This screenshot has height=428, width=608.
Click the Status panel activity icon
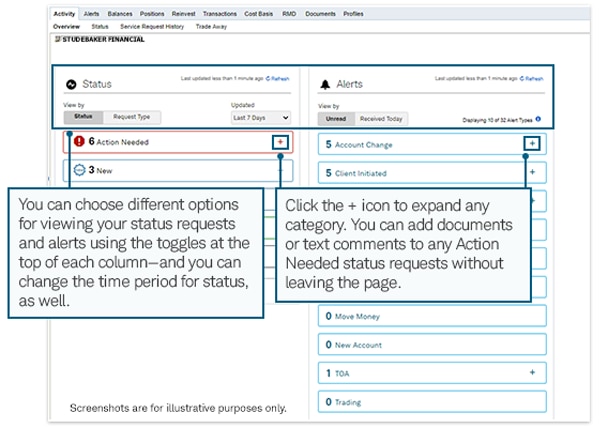71,84
